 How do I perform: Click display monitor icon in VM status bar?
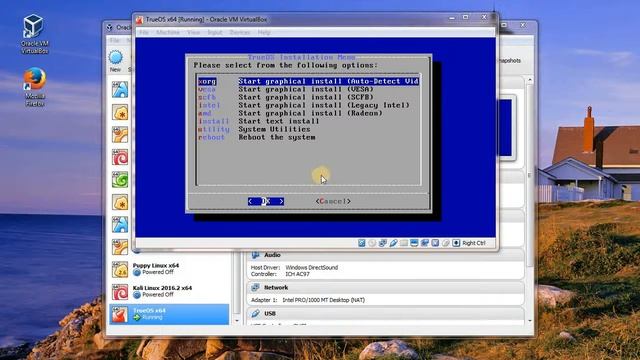point(414,243)
